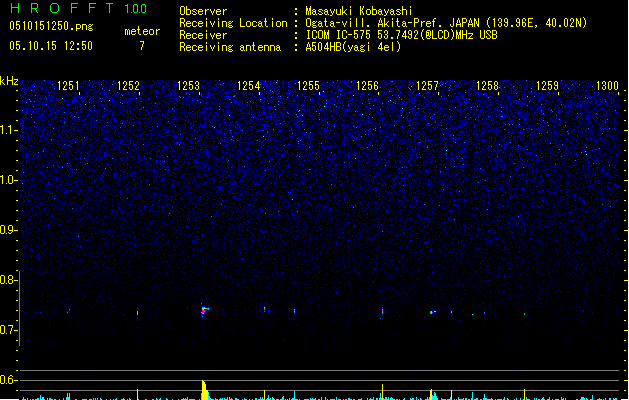Select the file name 0510151250.png

tap(51, 26)
